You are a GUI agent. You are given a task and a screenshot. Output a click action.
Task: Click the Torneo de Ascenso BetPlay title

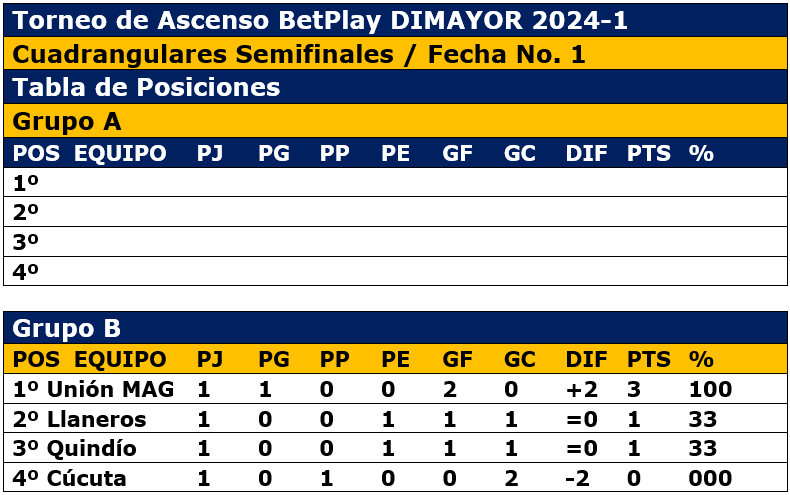tap(320, 20)
